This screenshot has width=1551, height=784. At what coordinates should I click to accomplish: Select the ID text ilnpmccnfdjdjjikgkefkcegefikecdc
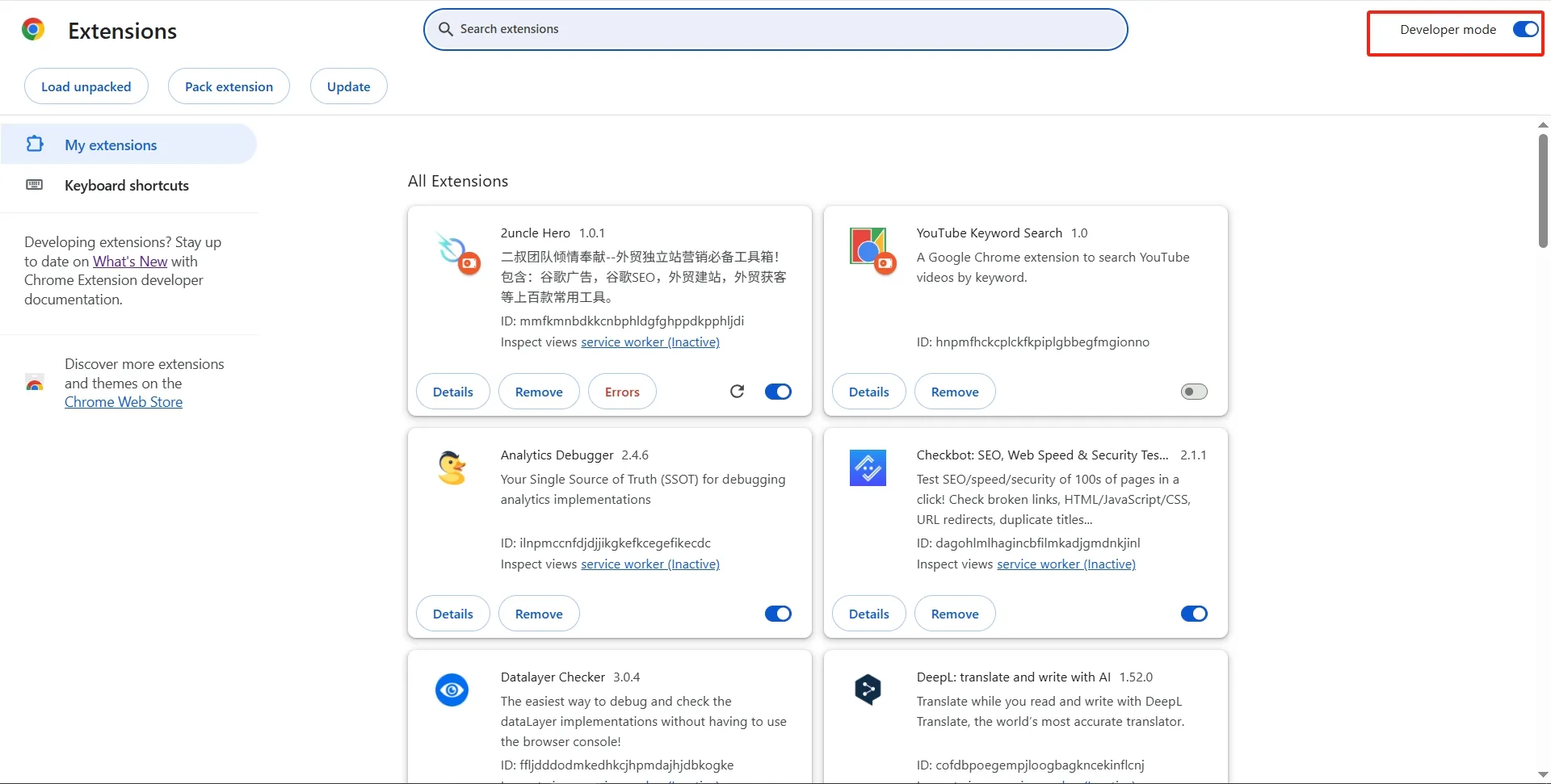point(616,543)
